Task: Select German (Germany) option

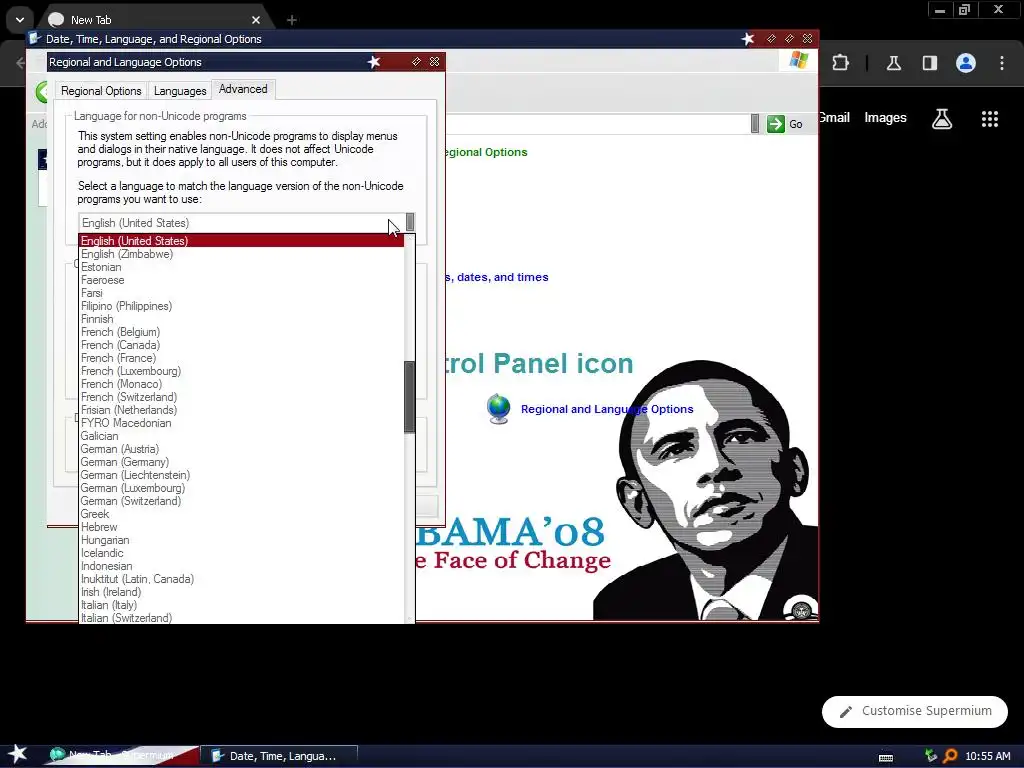Action: point(241,462)
